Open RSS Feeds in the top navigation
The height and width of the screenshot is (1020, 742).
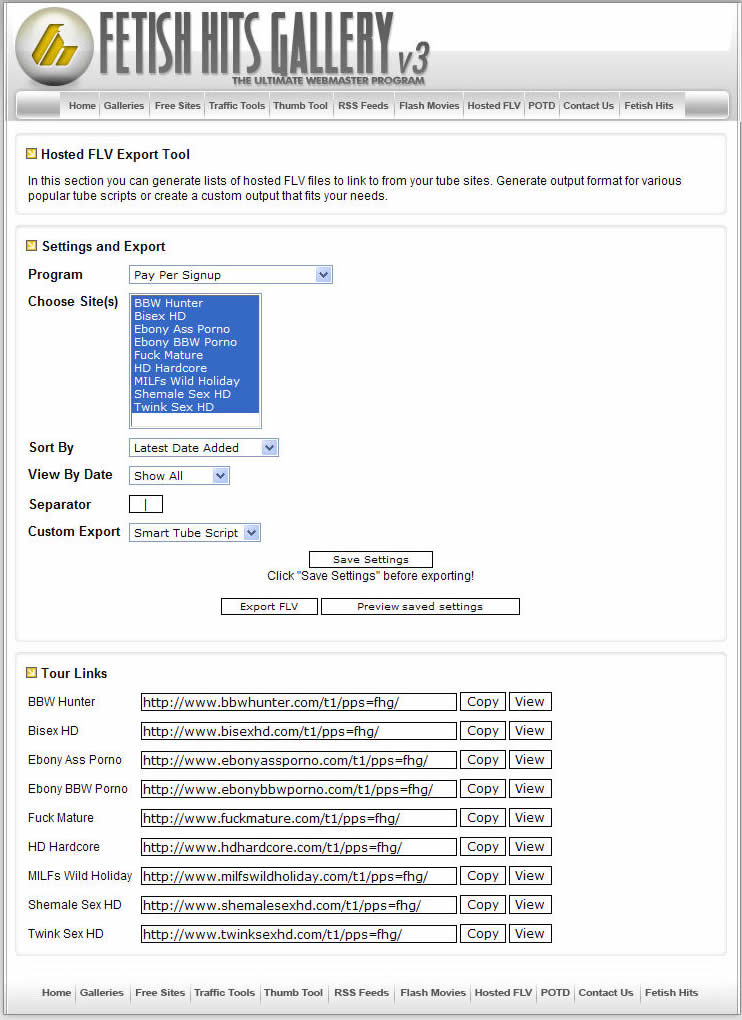point(363,105)
